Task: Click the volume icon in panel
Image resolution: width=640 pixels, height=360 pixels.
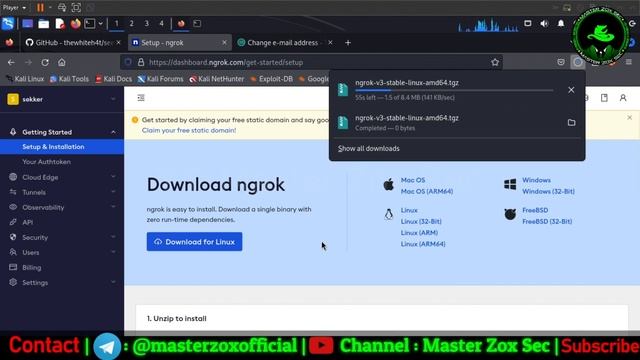Action: click(x=544, y=24)
